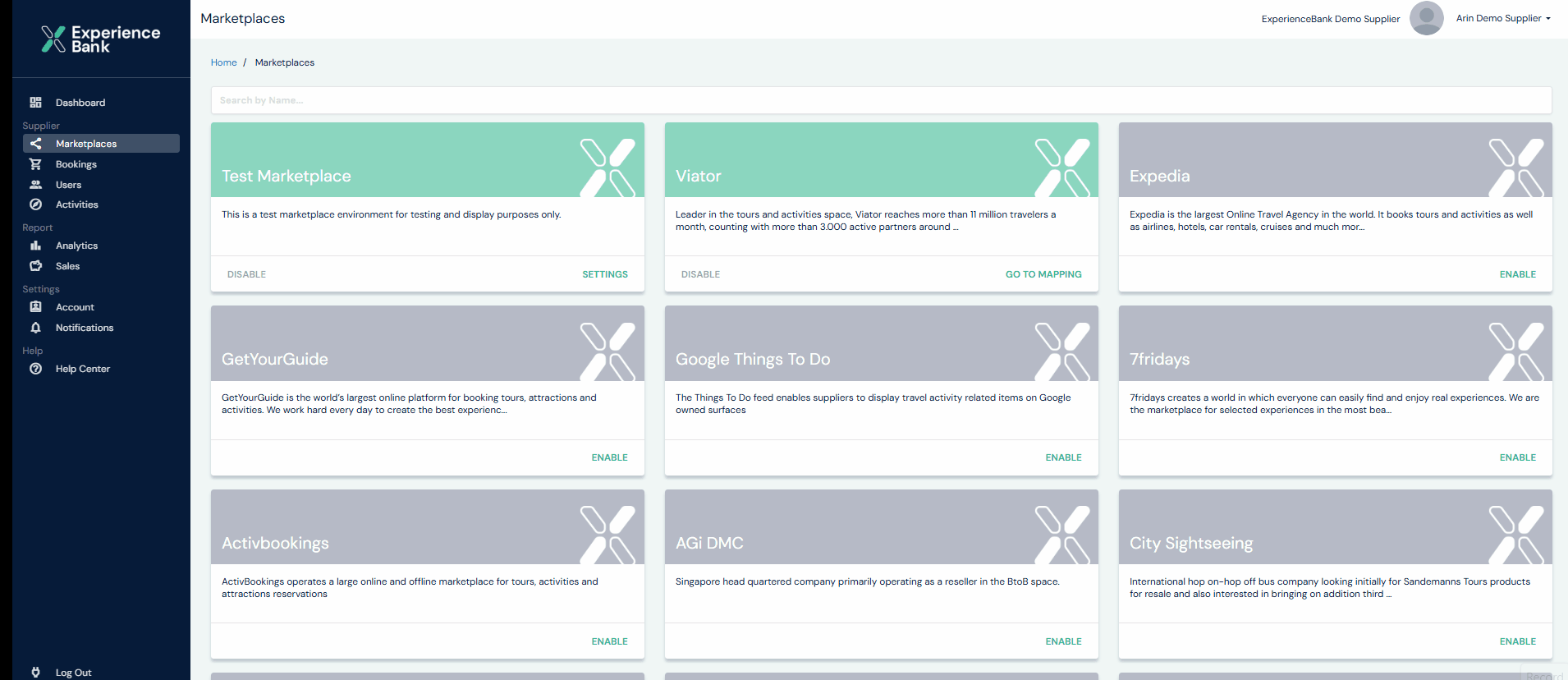Click the Home breadcrumb link
This screenshot has height=680, width=1568.
(x=223, y=62)
